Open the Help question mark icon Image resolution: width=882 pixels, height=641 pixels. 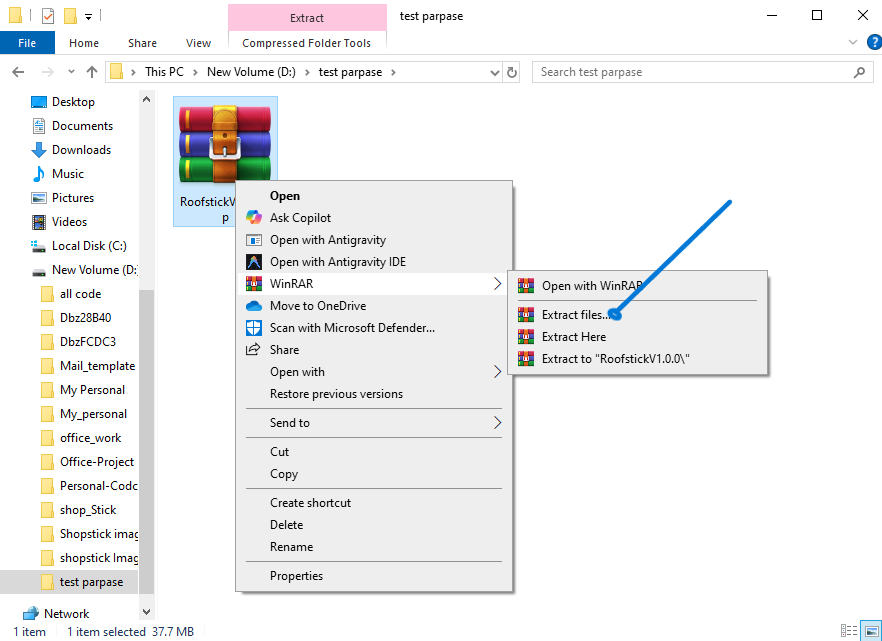tap(874, 42)
